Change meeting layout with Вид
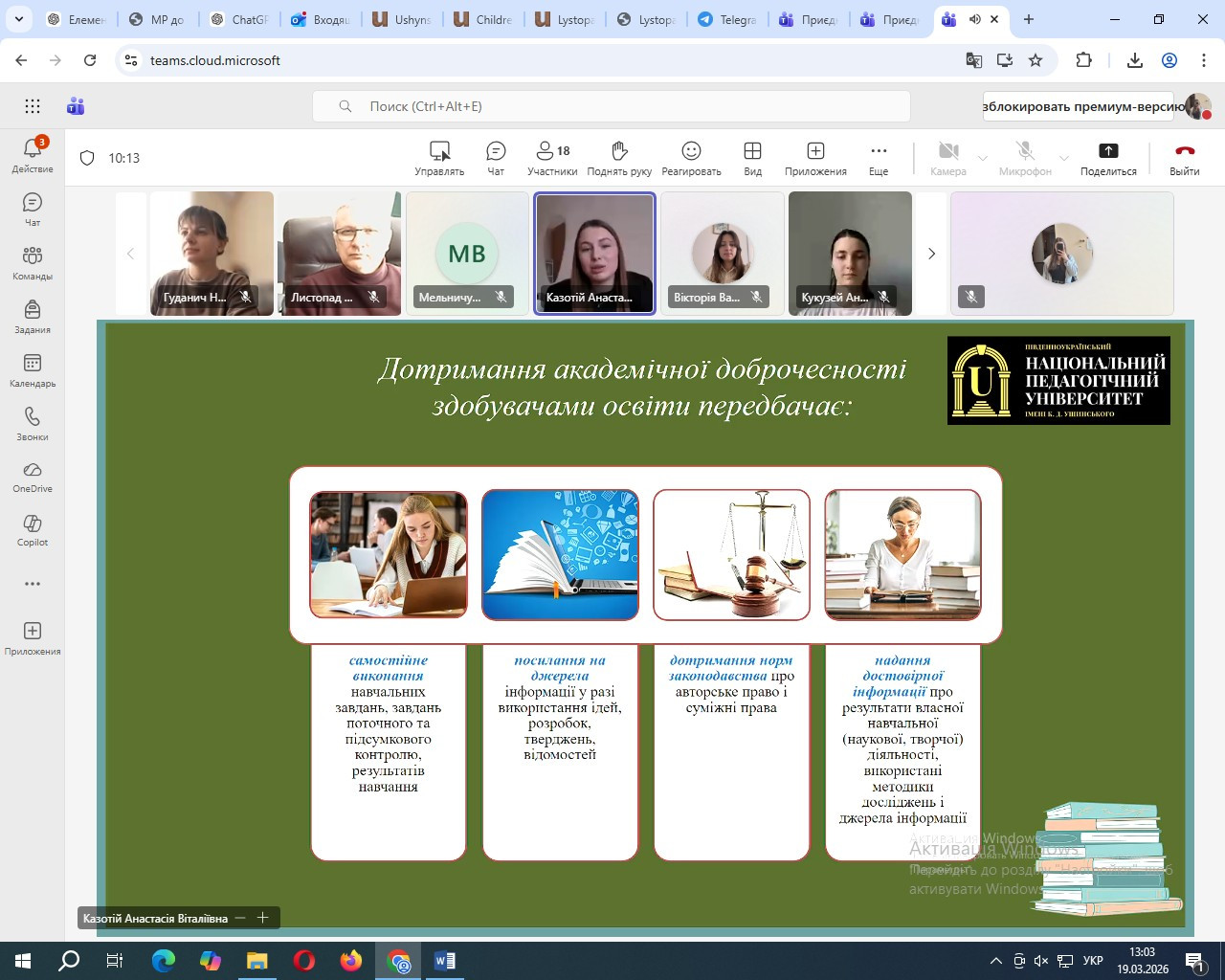 click(x=752, y=158)
